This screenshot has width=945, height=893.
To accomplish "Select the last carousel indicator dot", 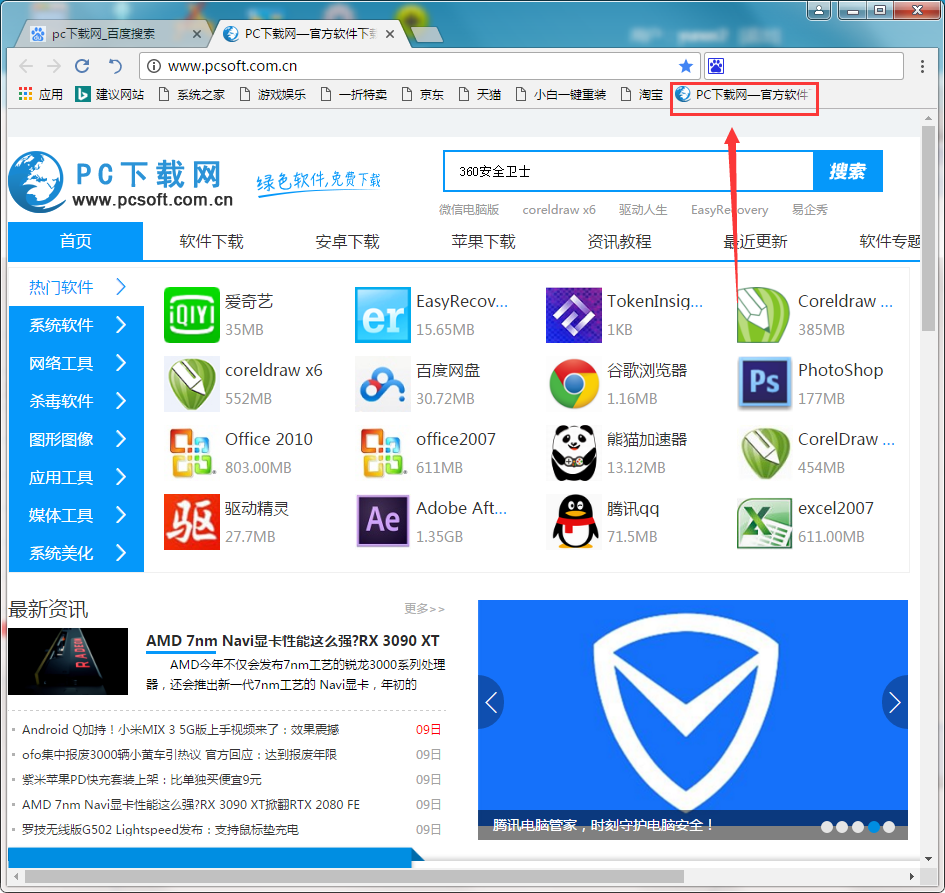I will click(x=889, y=827).
